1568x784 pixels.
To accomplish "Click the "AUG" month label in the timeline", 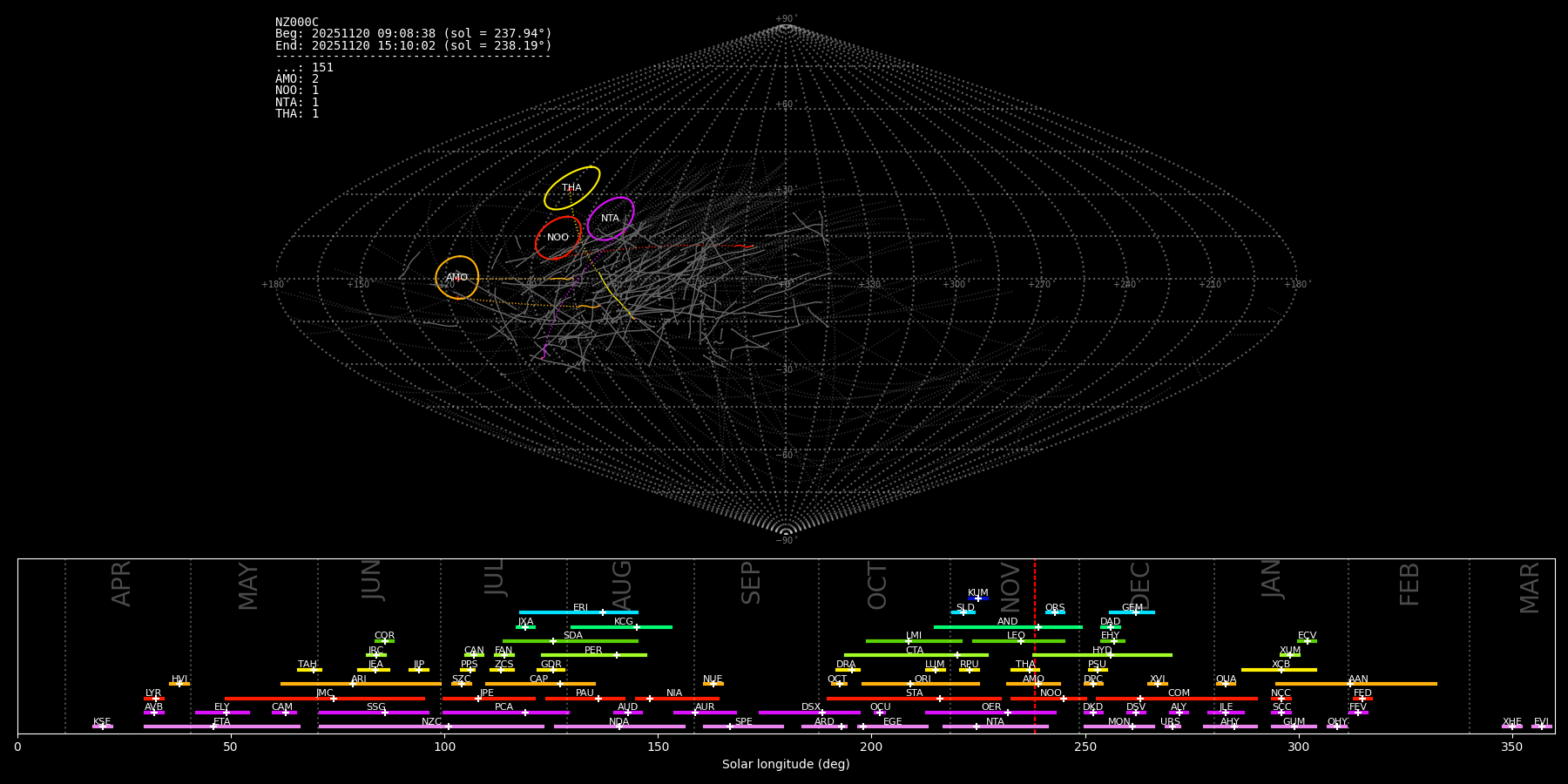I will click(x=622, y=585).
